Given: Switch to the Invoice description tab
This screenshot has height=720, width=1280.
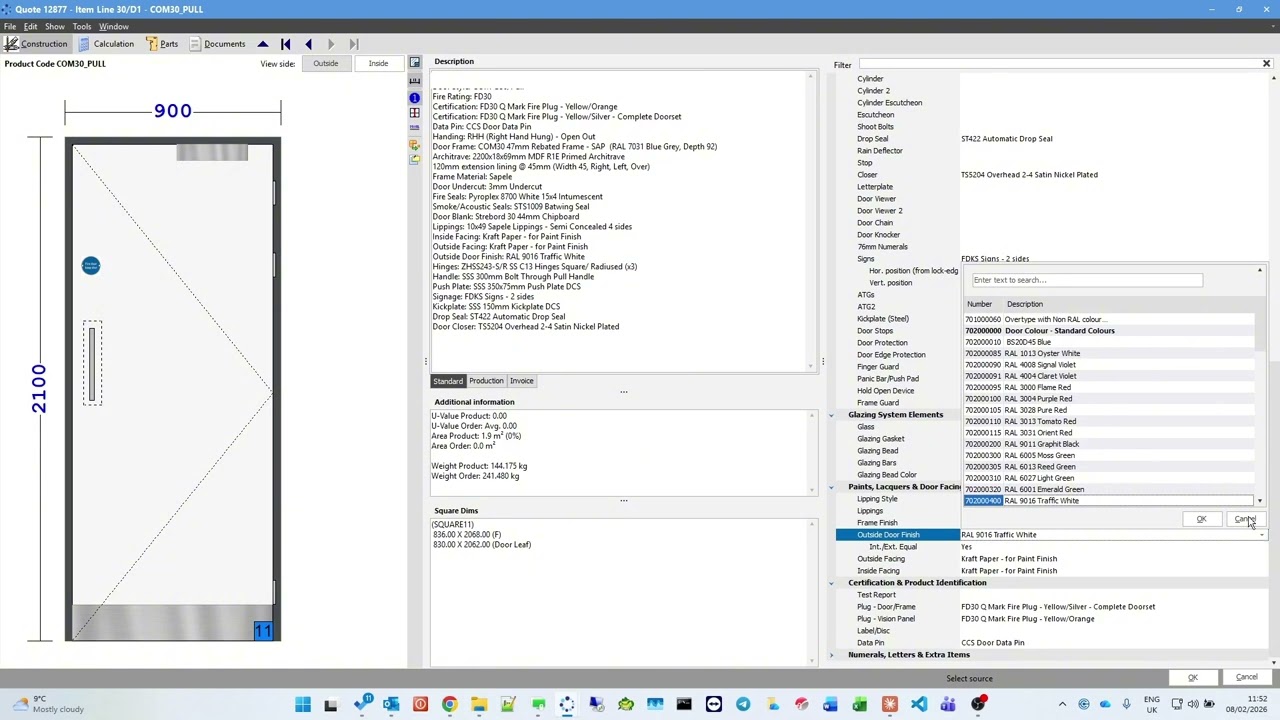Looking at the screenshot, I should click(x=521, y=381).
